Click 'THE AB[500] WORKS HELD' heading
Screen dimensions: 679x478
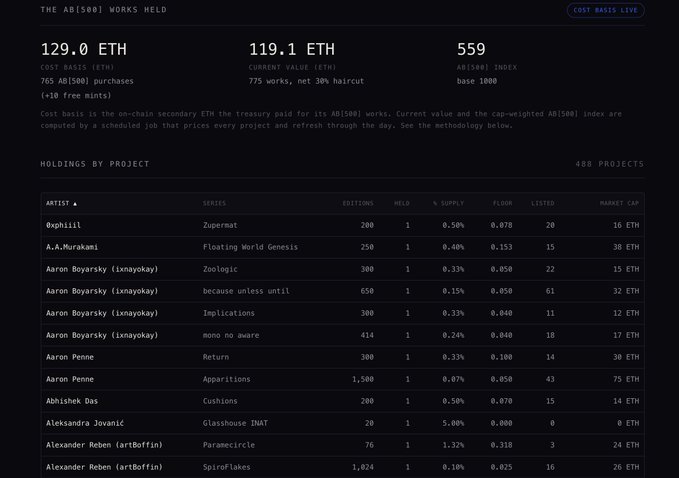tap(103, 10)
